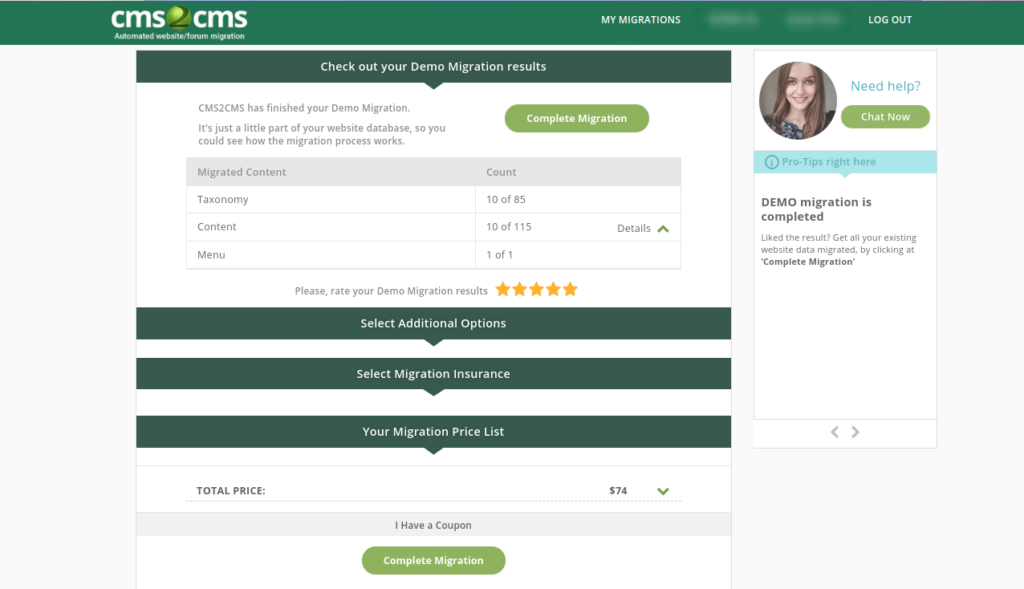Rate demo migration four stars
The width and height of the screenshot is (1024, 589).
point(553,289)
